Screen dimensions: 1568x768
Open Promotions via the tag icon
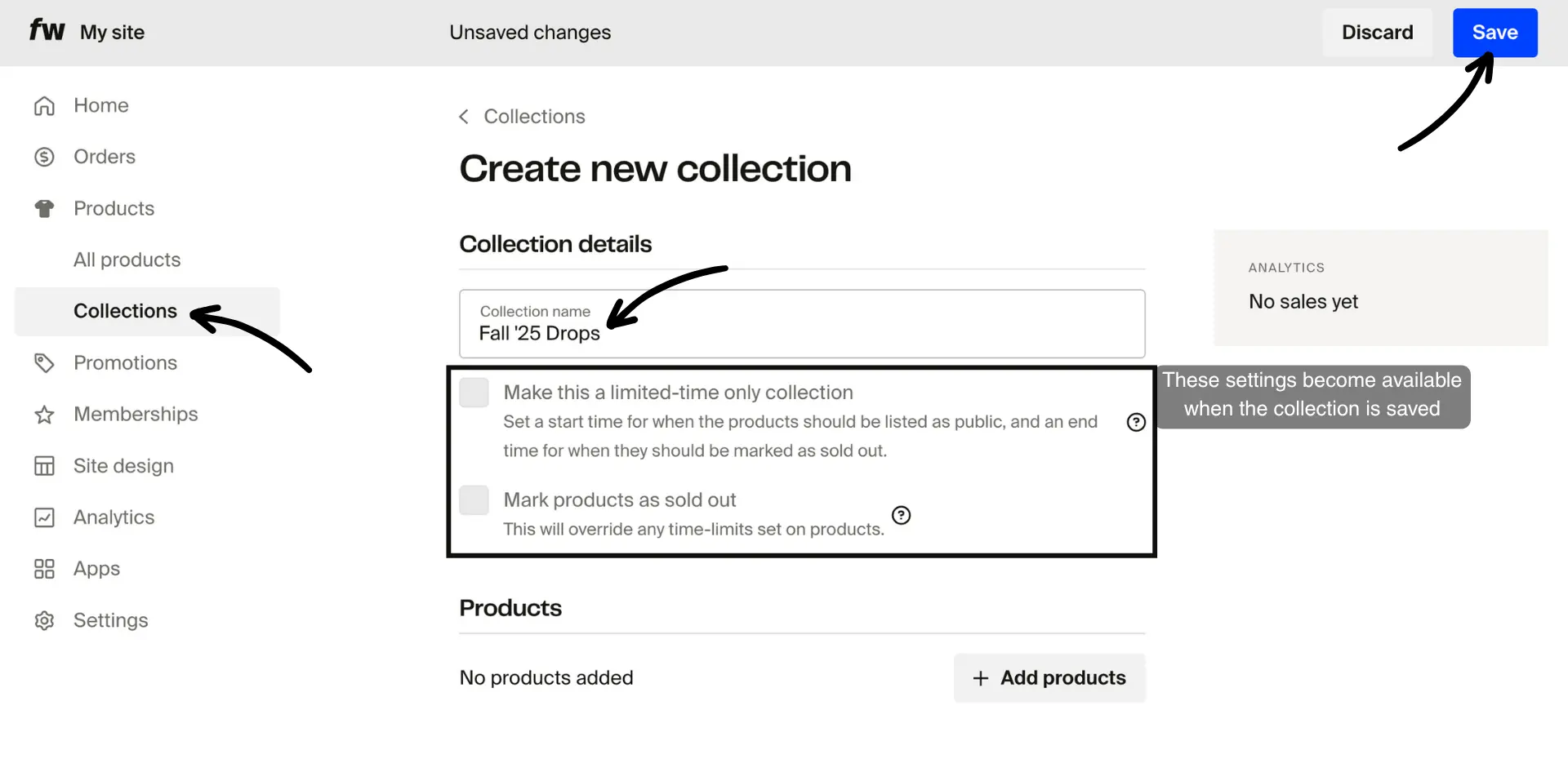(x=45, y=362)
